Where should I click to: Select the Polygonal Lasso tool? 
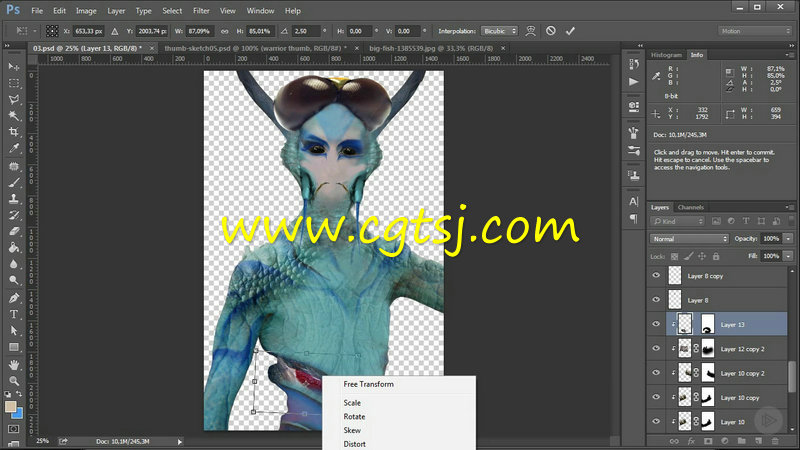click(14, 99)
